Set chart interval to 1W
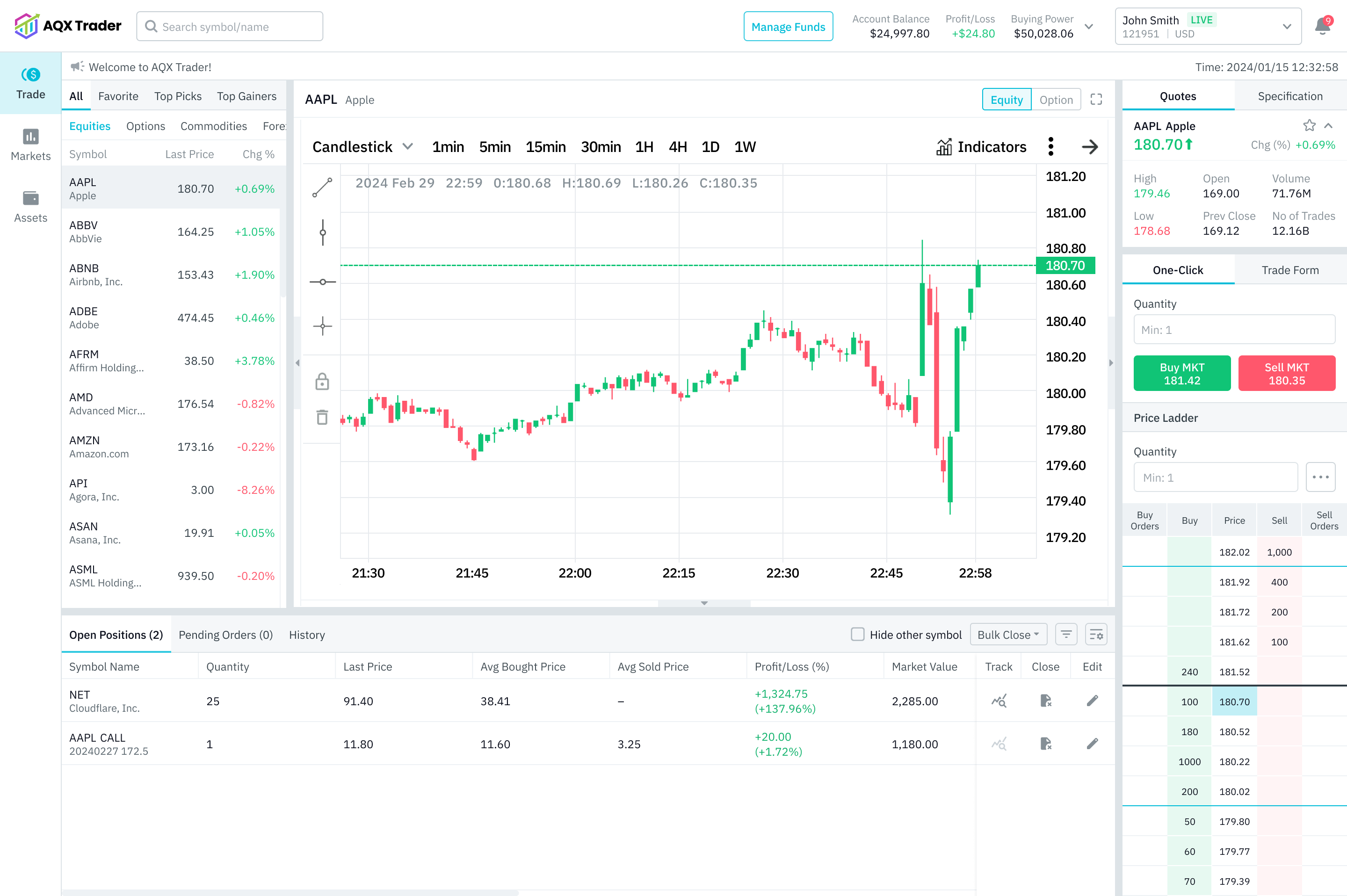This screenshot has width=1347, height=896. coord(745,147)
